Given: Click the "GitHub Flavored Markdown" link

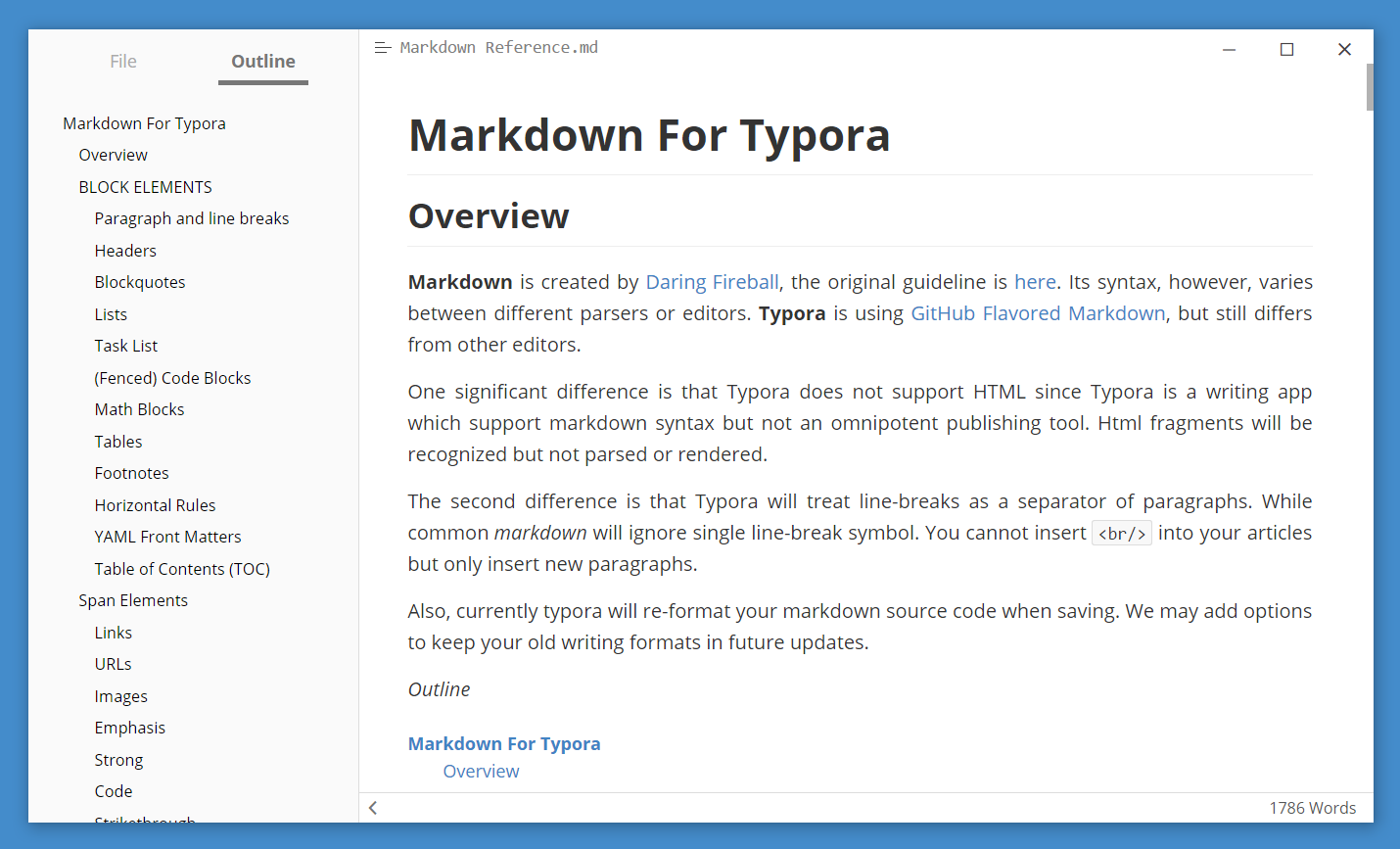Looking at the screenshot, I should click(x=1038, y=312).
